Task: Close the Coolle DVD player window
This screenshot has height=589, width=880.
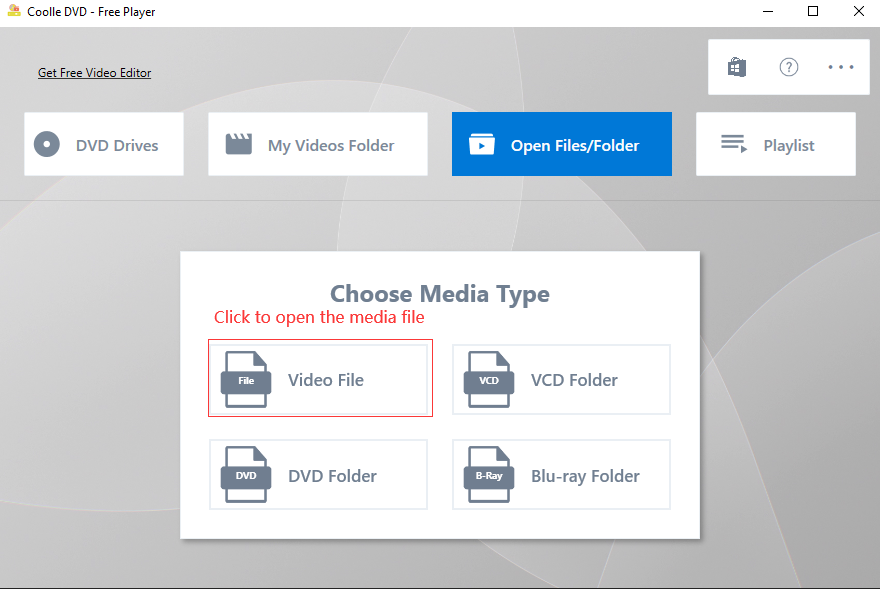Action: 858,12
